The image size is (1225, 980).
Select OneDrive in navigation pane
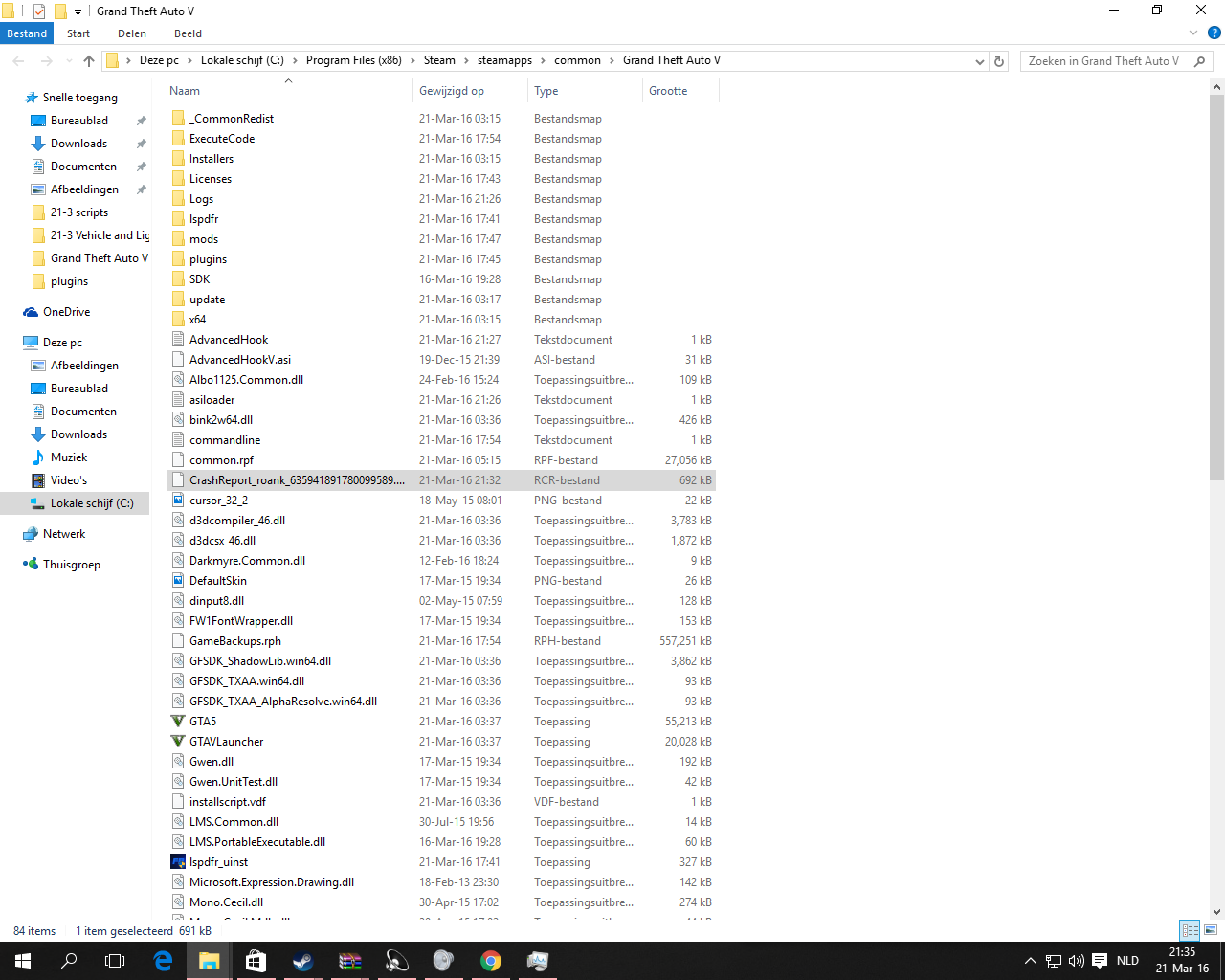pos(66,312)
